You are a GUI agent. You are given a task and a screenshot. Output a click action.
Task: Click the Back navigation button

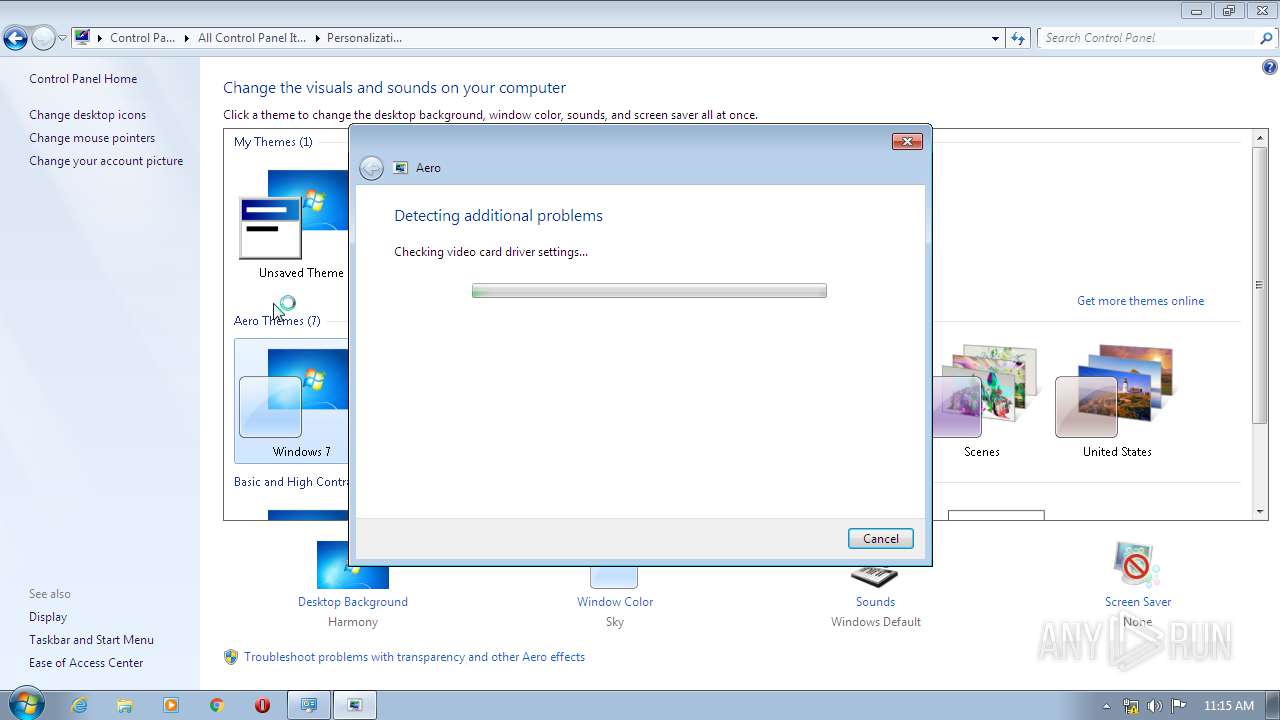(15, 39)
